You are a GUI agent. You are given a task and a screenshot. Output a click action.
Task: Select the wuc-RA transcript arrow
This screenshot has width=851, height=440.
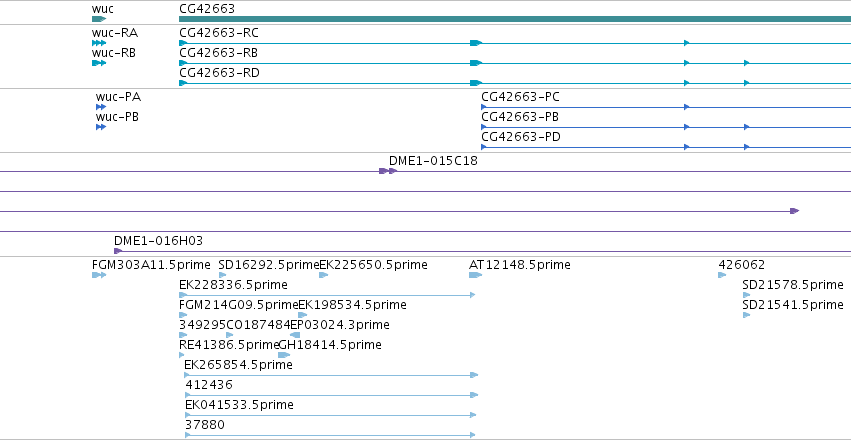pyautogui.click(x=99, y=43)
